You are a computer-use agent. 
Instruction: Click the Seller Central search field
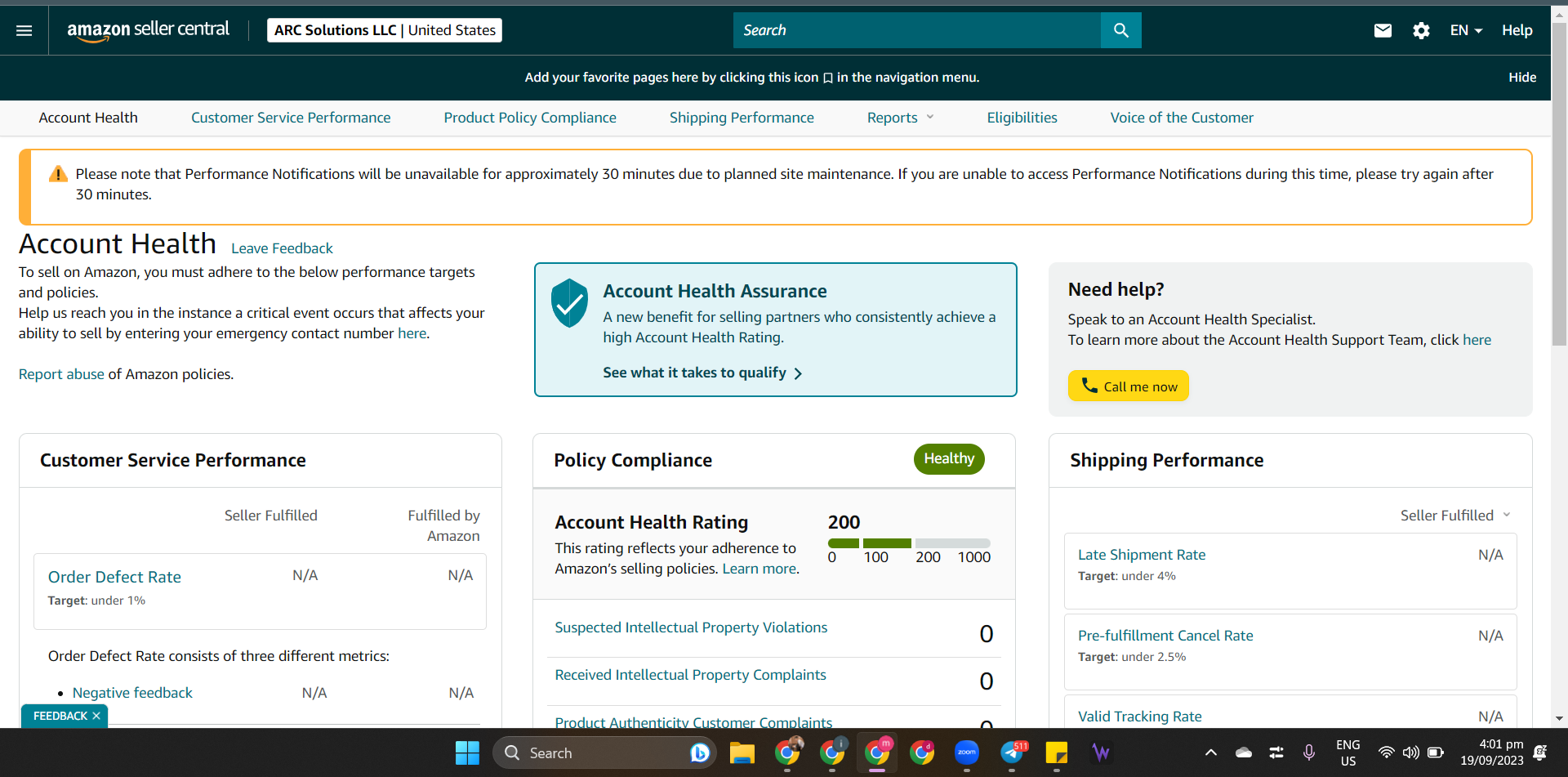(x=917, y=30)
